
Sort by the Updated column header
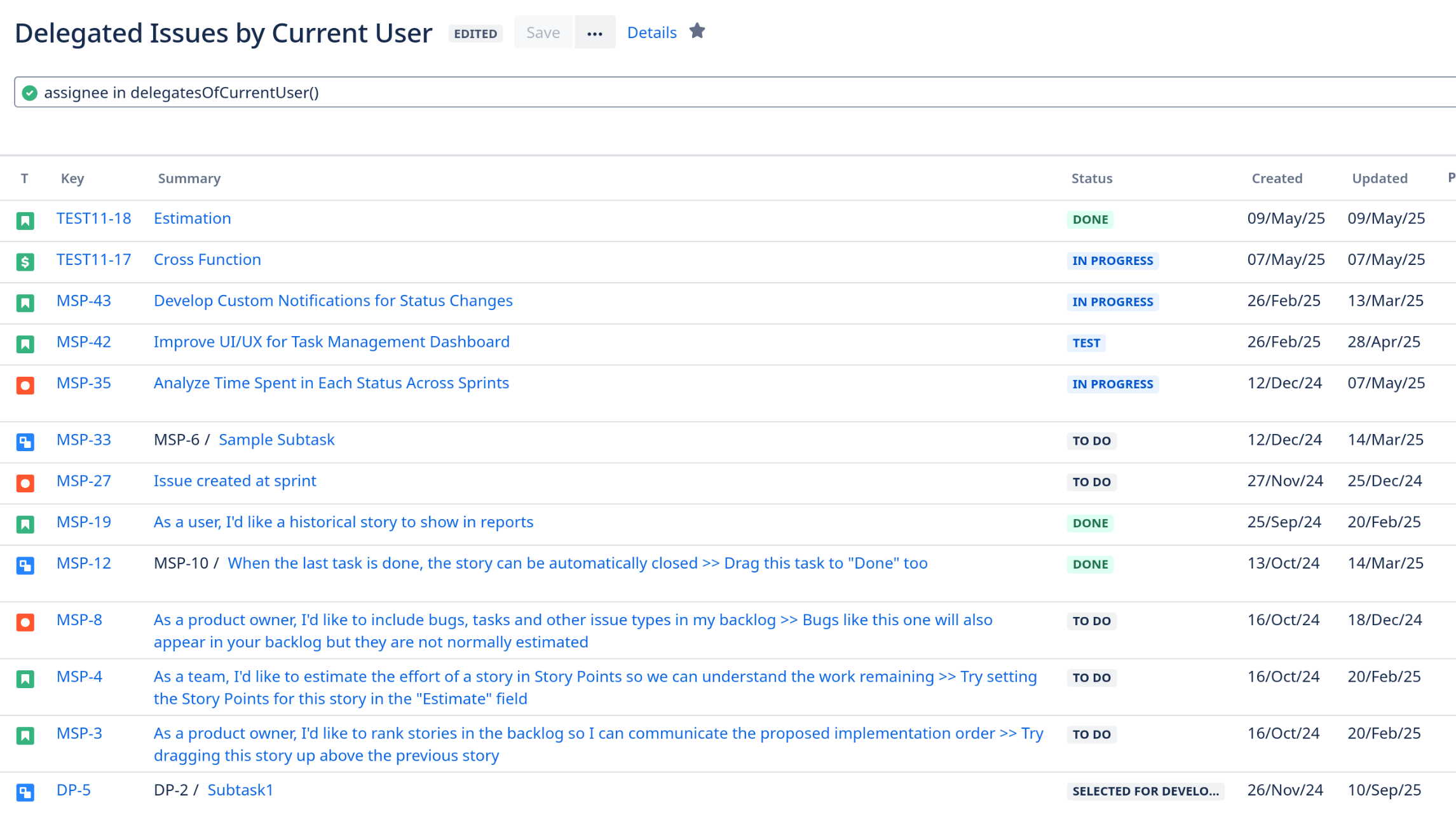tap(1379, 179)
